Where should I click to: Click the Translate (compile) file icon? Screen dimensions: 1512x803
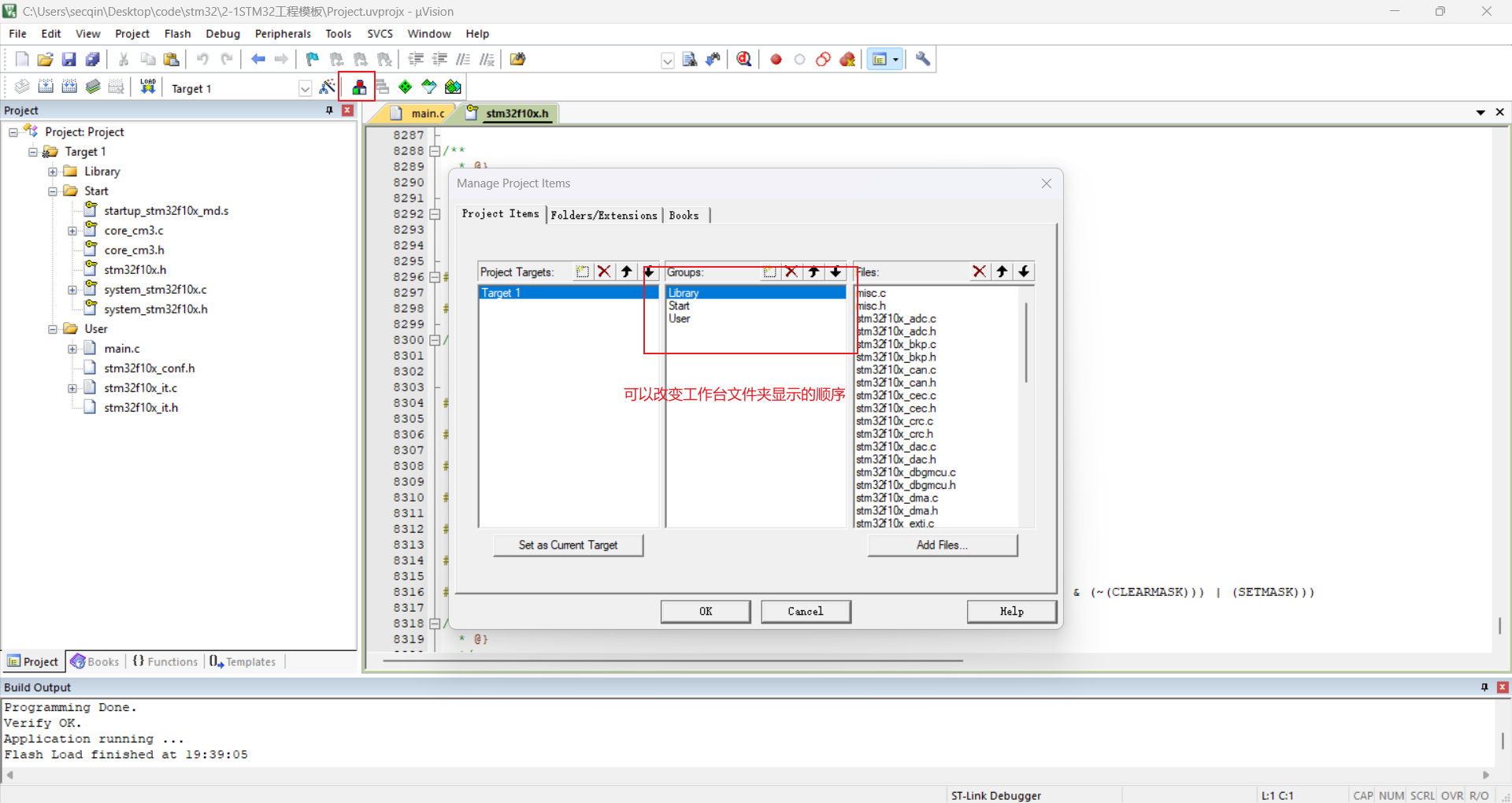tap(22, 87)
